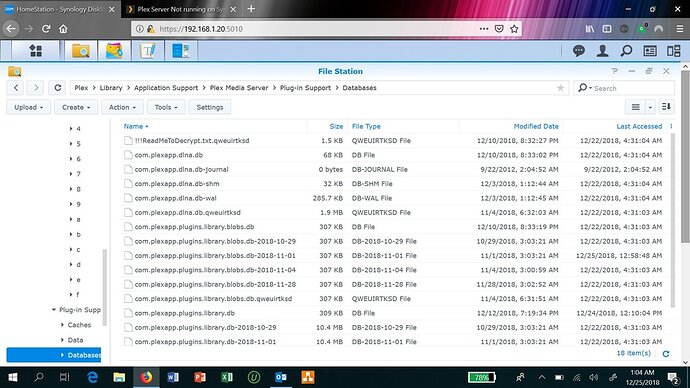Go forward in File Station folder history
This screenshot has width=690, height=388.
[x=36, y=88]
